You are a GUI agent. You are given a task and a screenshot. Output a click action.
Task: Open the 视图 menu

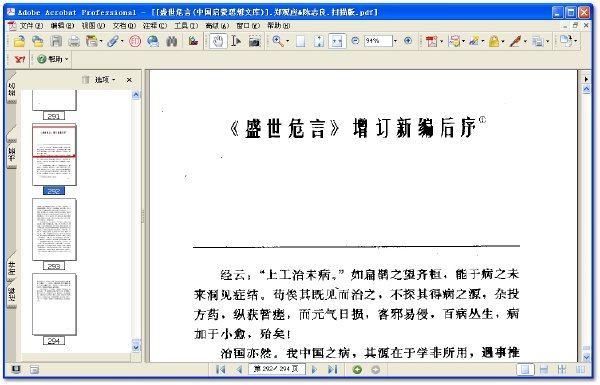[x=93, y=26]
